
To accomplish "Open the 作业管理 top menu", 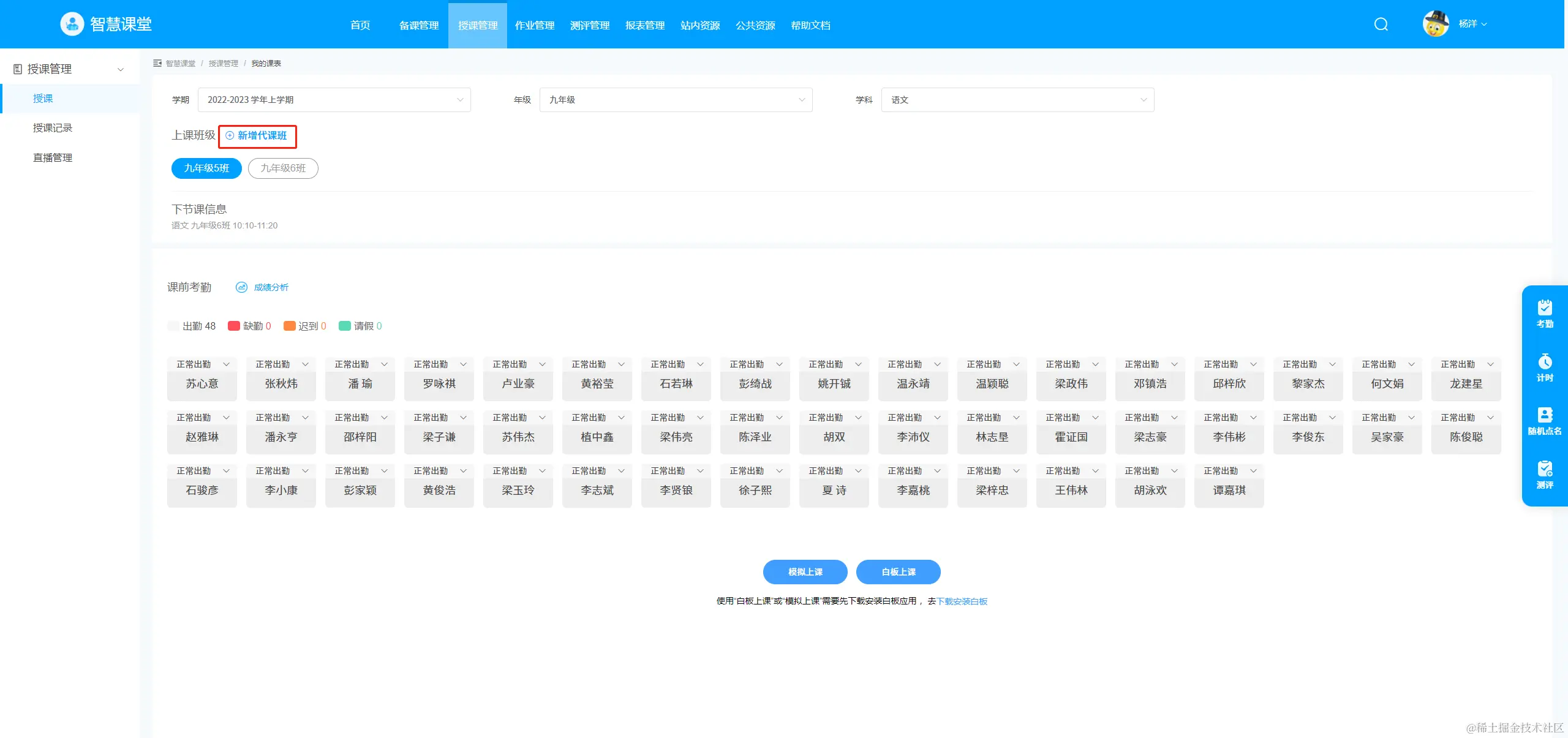I will click(x=534, y=25).
